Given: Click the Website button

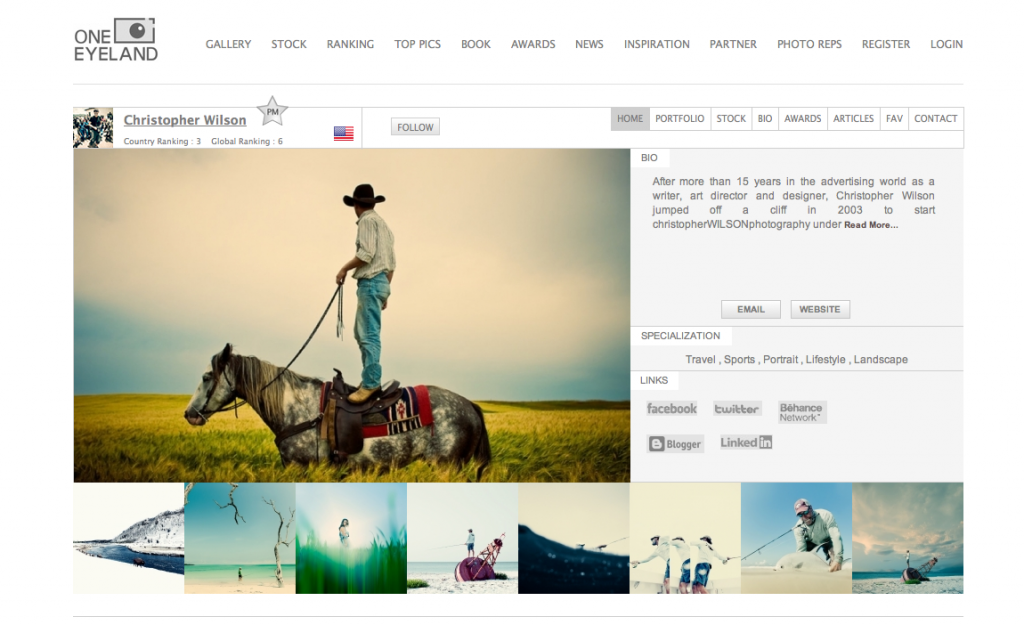Looking at the screenshot, I should click(x=820, y=310).
